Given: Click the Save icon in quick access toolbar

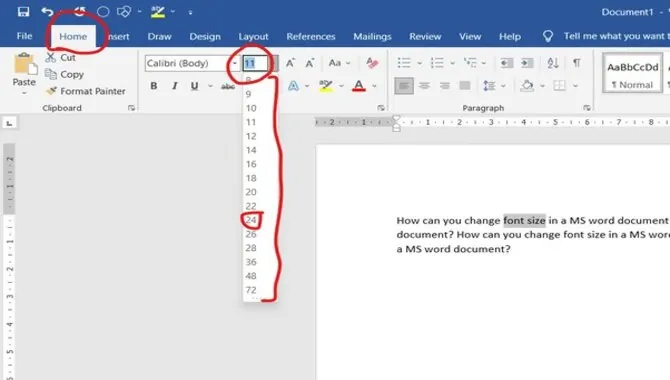Looking at the screenshot, I should 23,12.
